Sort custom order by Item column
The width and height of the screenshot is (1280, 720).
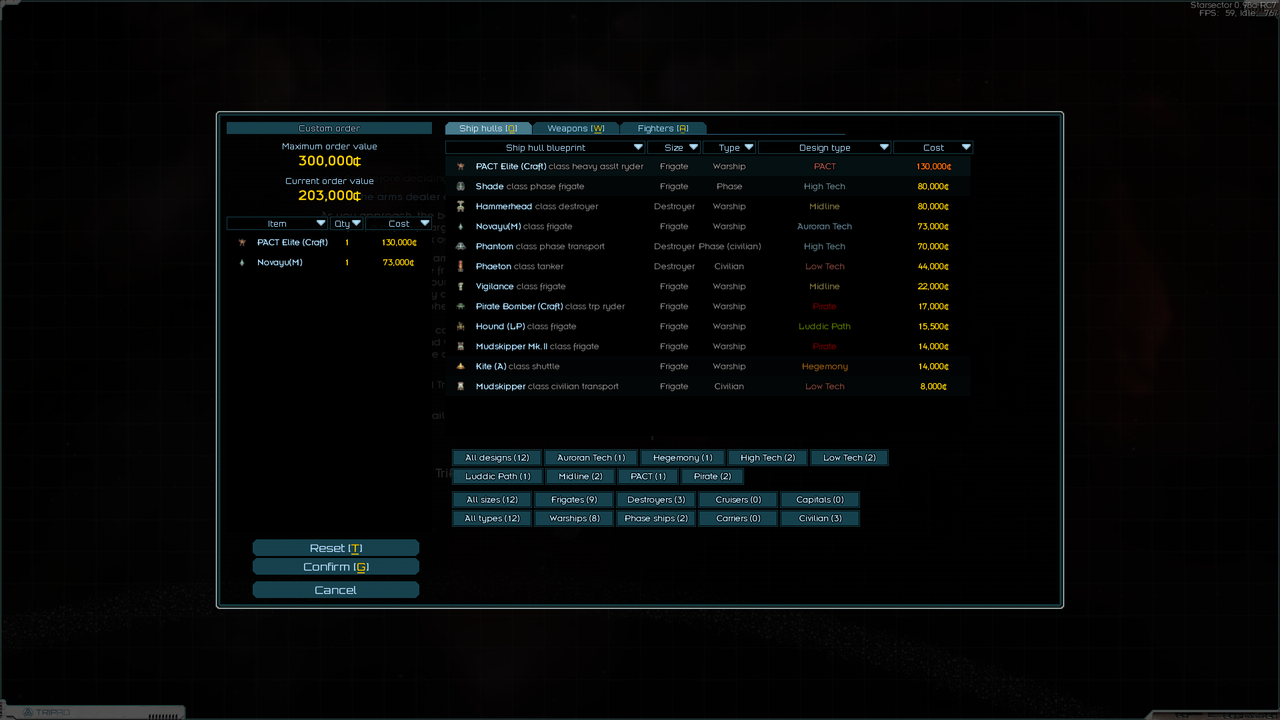point(278,223)
